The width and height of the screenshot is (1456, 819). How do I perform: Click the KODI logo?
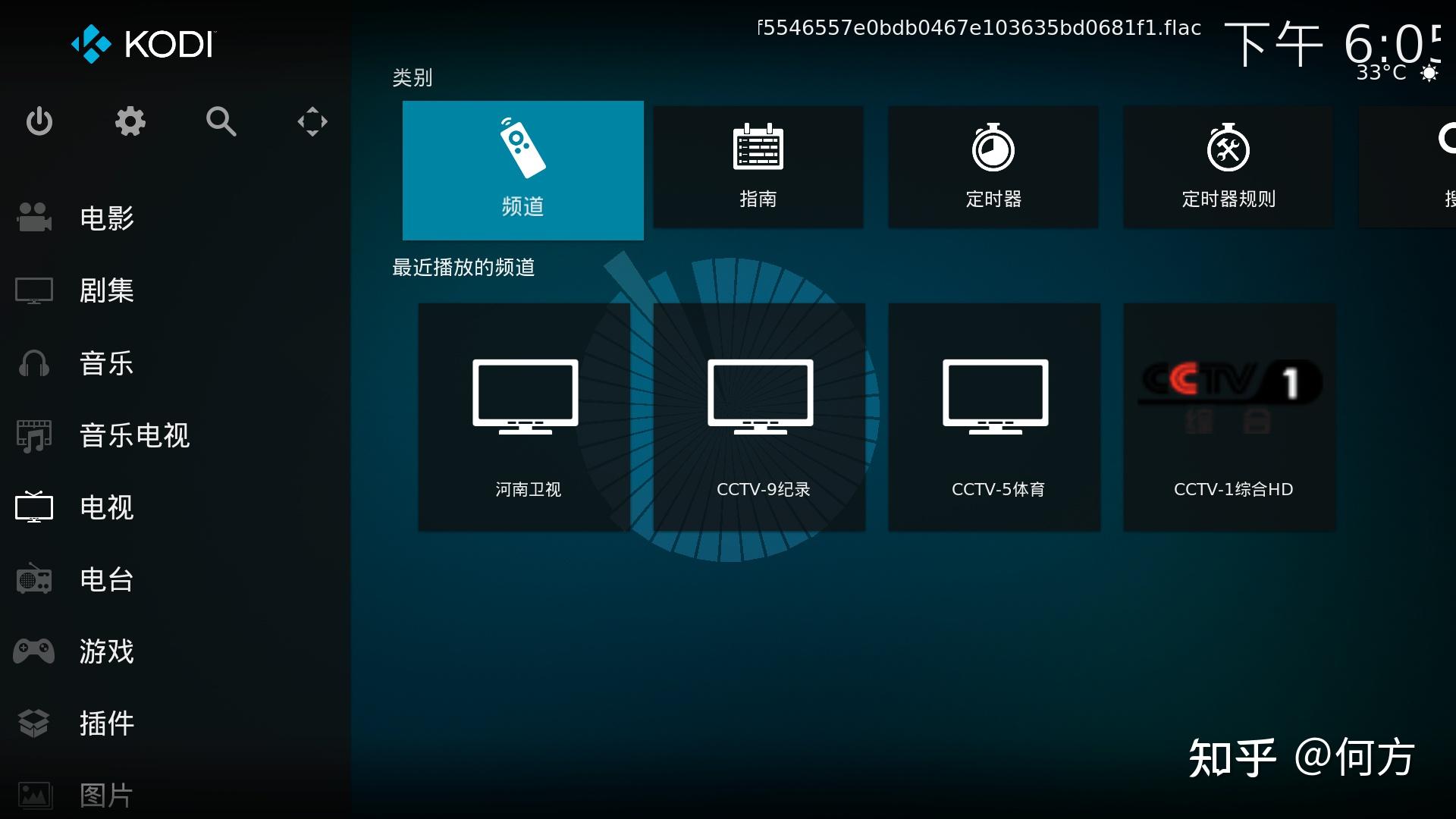(144, 44)
